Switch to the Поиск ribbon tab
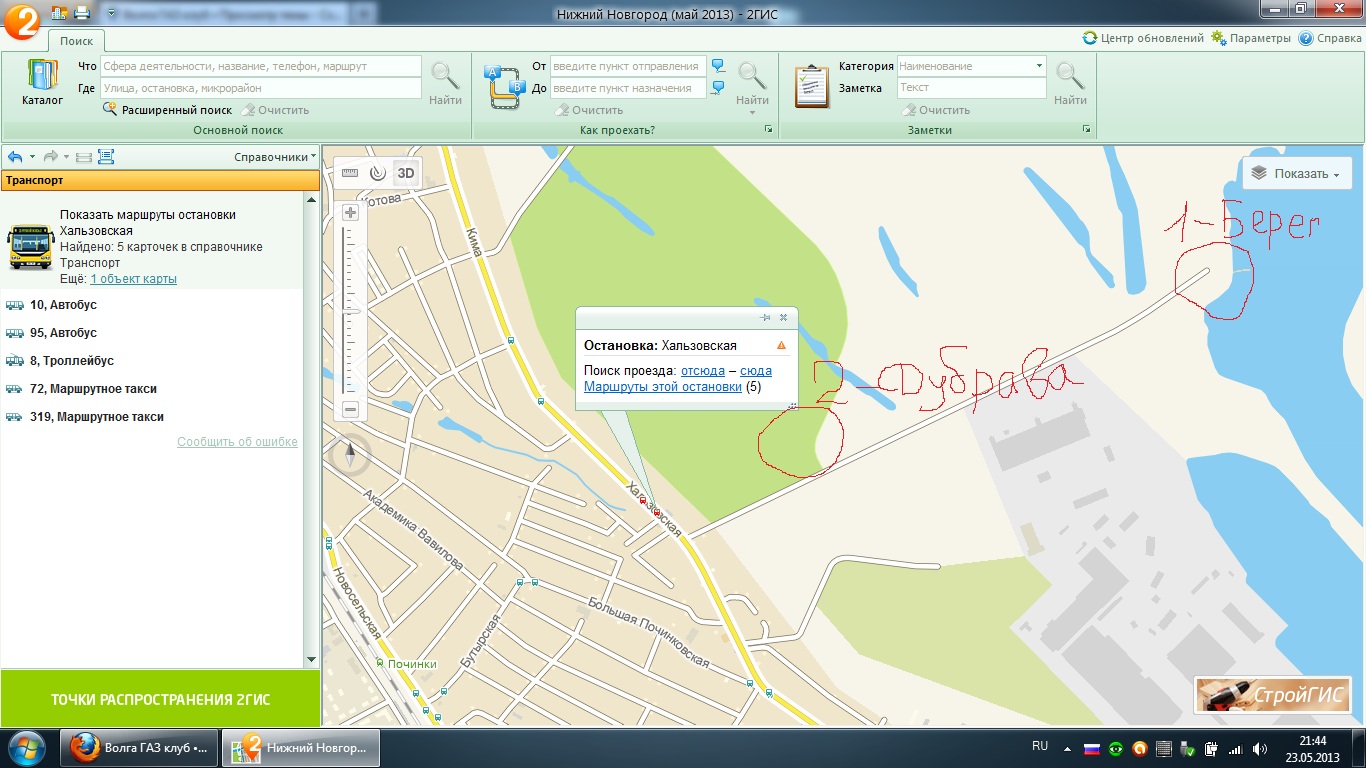Viewport: 1366px width, 768px height. [x=76, y=41]
